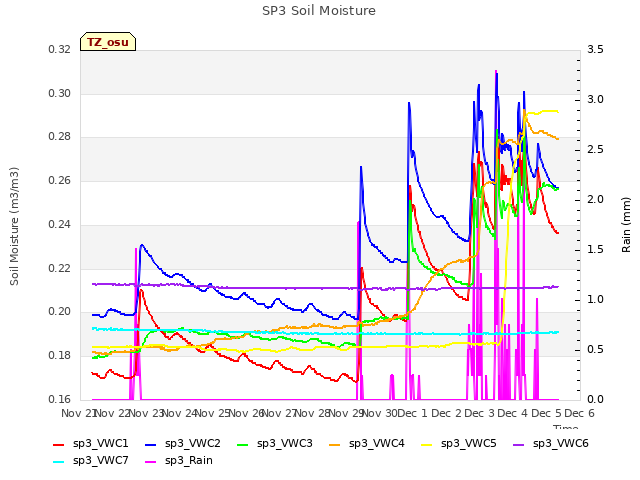This screenshot has height=480, width=640.
Task: Click the Dec 5 date label
Action: click(x=547, y=413)
